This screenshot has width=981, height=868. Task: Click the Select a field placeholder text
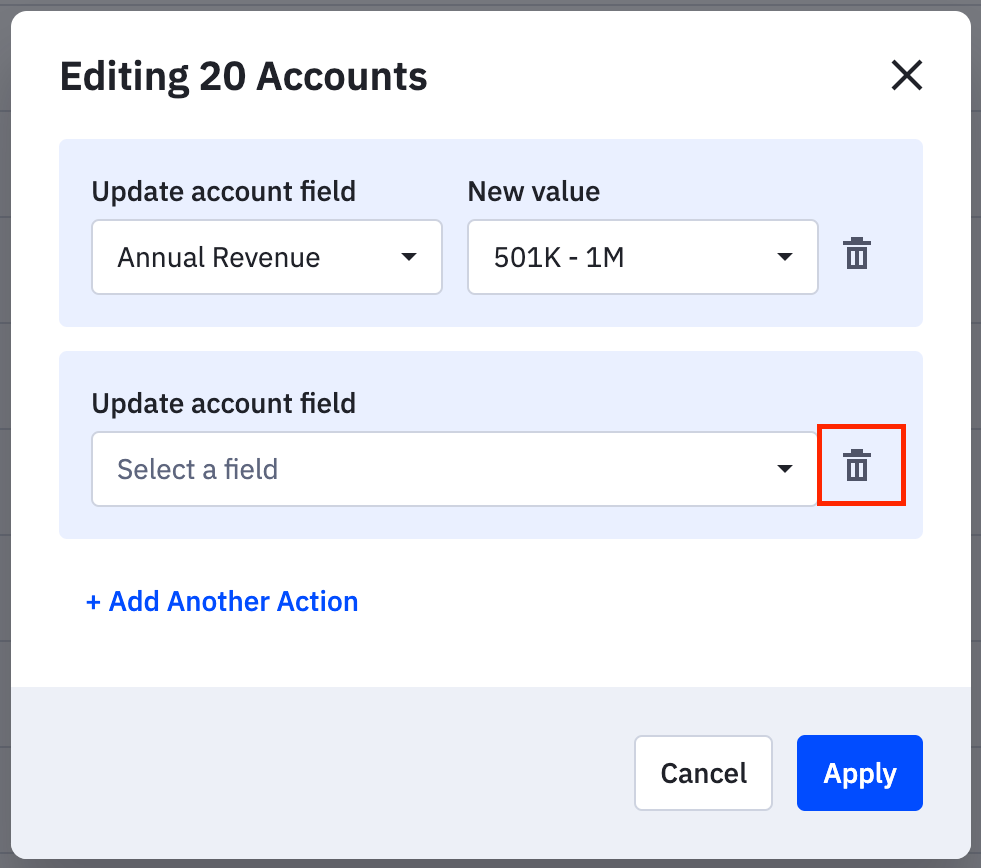(198, 469)
